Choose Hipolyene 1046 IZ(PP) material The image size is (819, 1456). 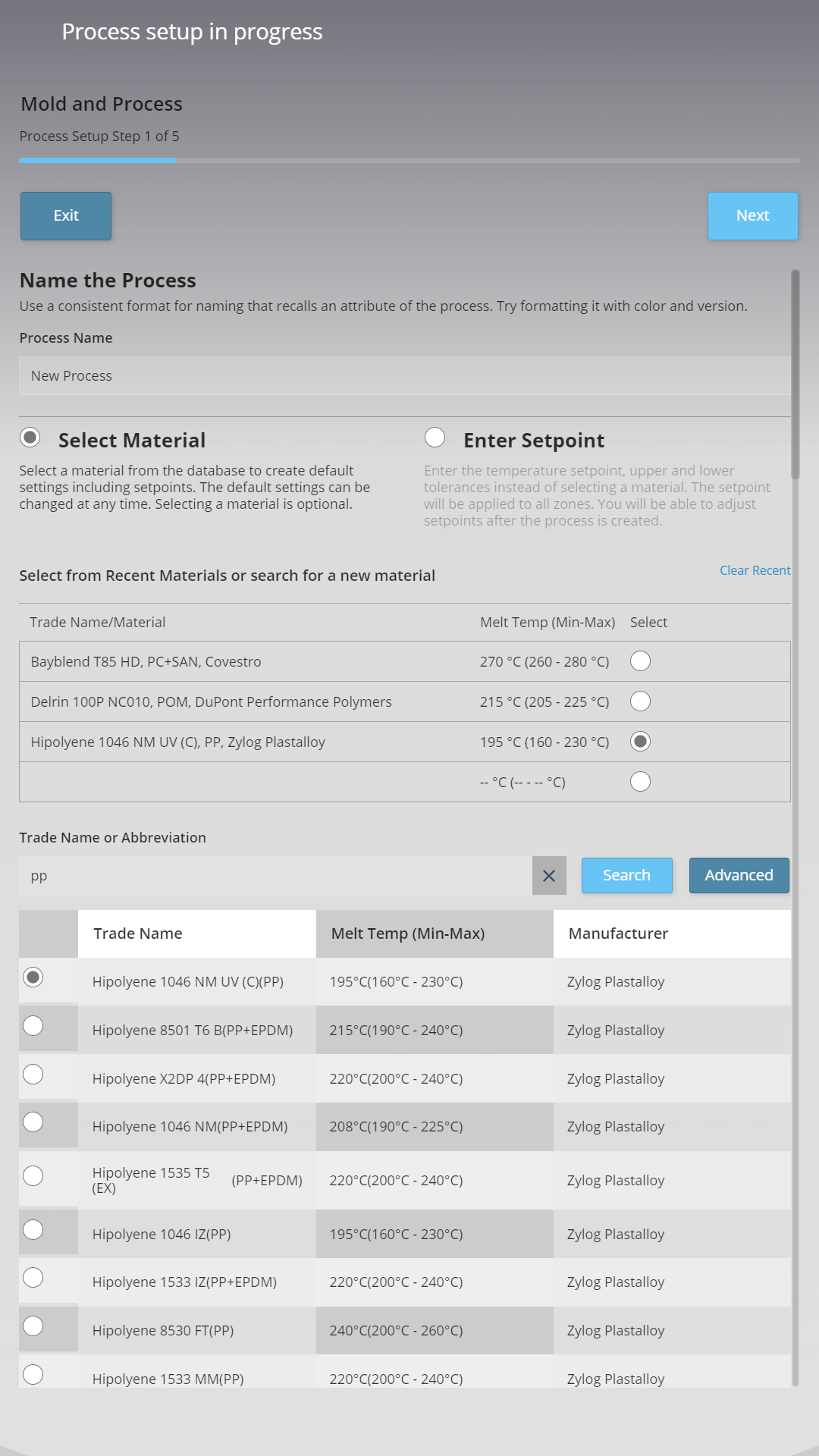33,1230
